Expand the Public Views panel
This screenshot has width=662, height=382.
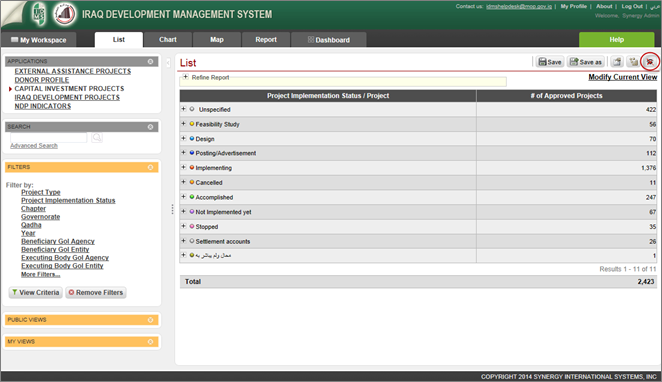[x=150, y=320]
